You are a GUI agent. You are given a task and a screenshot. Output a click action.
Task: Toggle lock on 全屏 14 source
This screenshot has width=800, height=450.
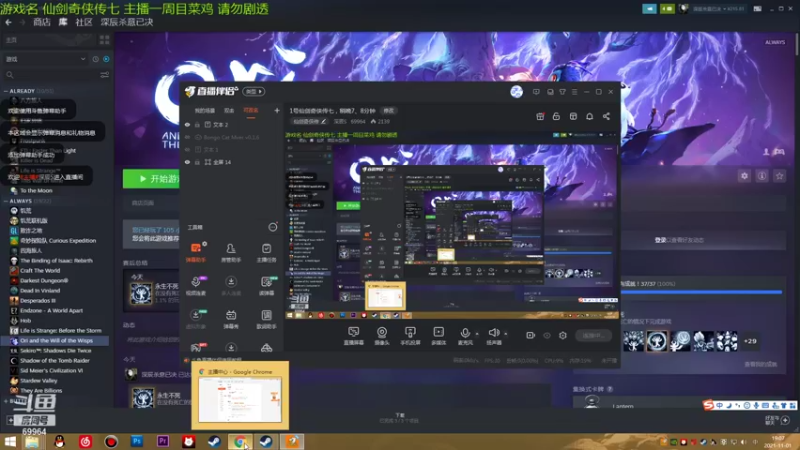coord(197,162)
